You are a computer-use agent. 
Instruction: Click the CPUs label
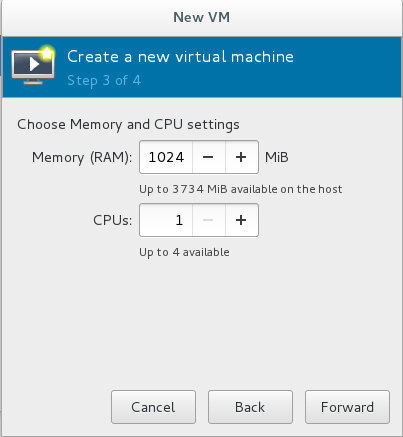click(113, 220)
